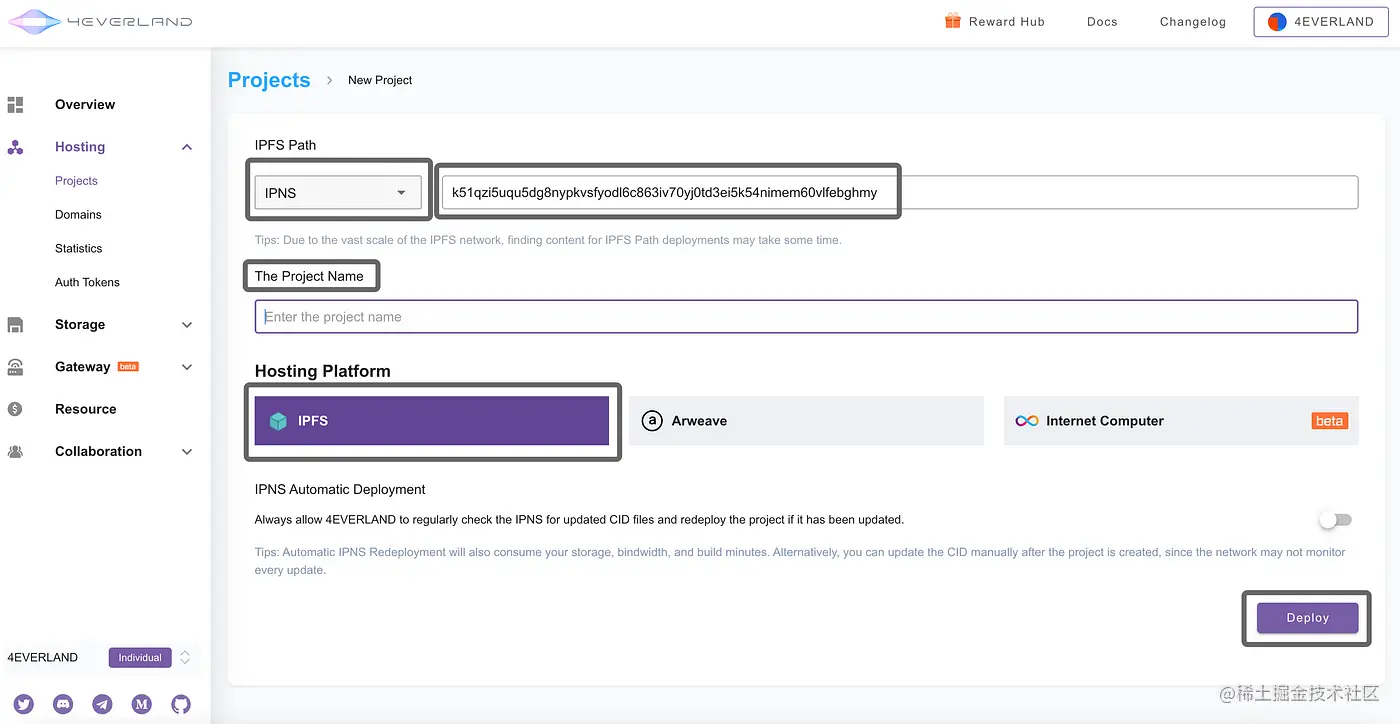Click the Internet Computer beta tag
Screen dimensions: 1400x724
click(1329, 421)
